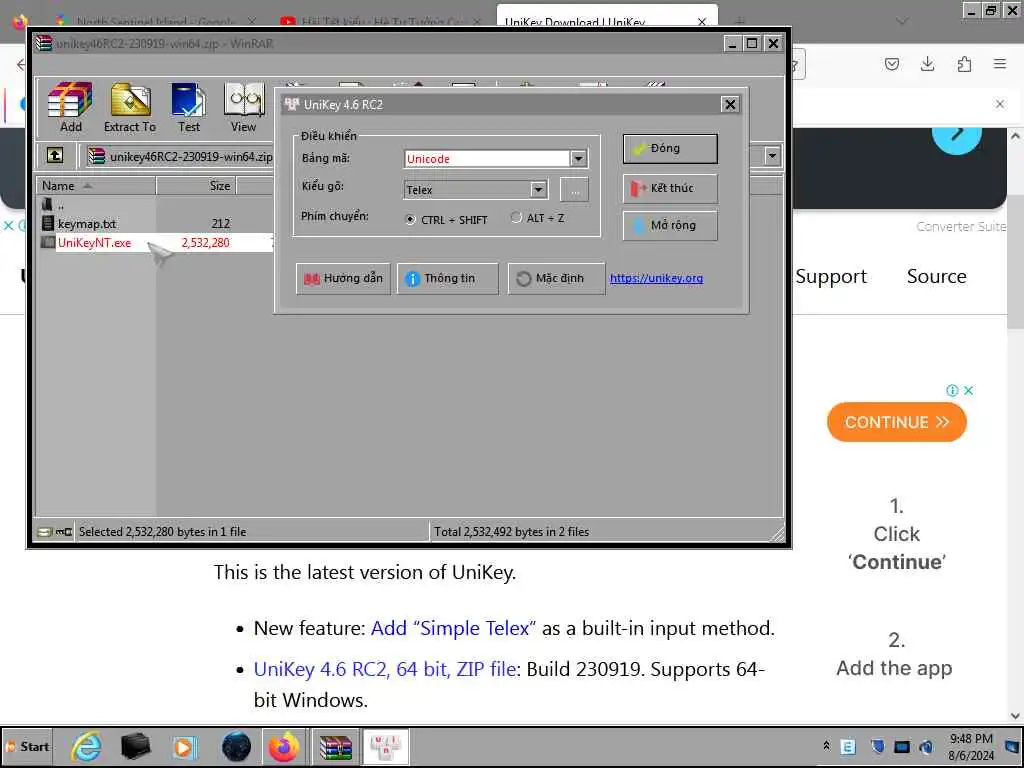This screenshot has height=768, width=1024.
Task: Click the Pocket save icon in Firefox
Action: click(892, 64)
